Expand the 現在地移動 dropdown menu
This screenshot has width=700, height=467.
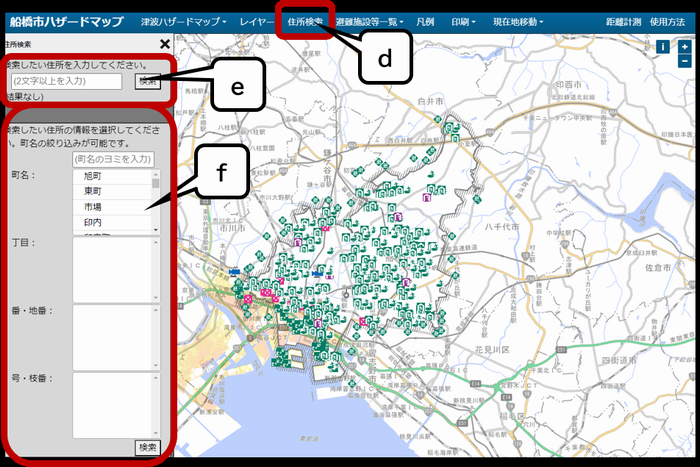coord(518,21)
